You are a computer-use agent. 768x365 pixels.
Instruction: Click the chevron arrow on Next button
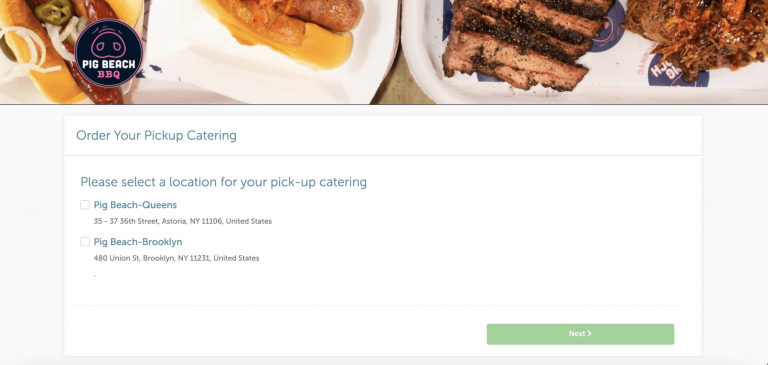pos(589,334)
